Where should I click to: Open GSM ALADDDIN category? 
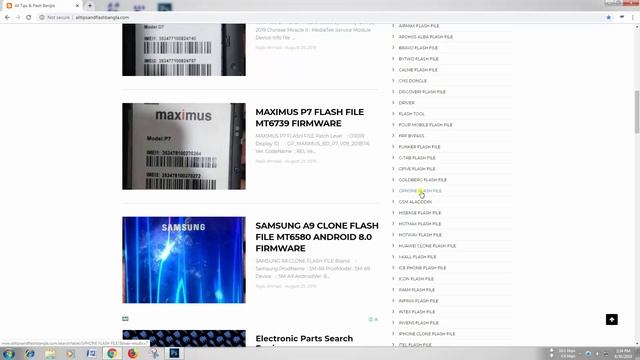click(415, 202)
